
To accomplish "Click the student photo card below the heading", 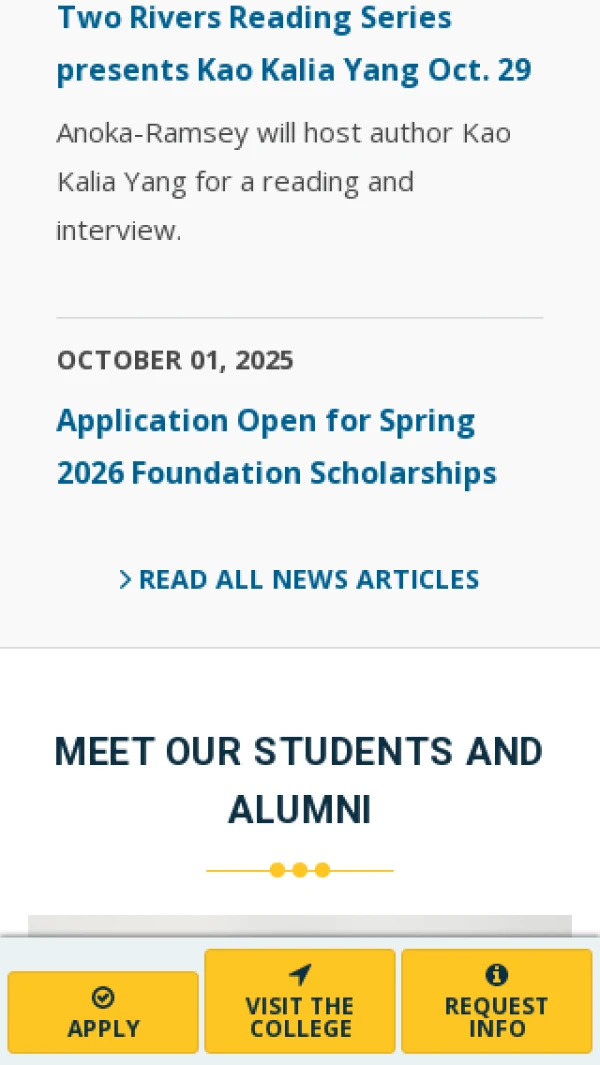I will [300, 925].
